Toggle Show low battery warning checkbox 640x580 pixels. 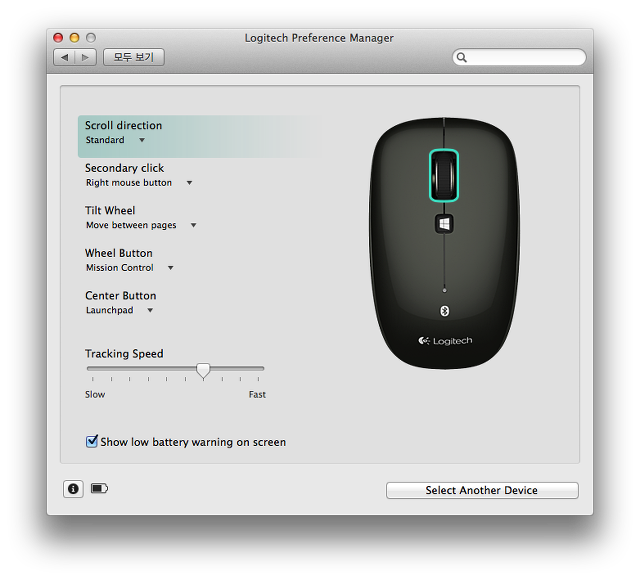point(91,441)
